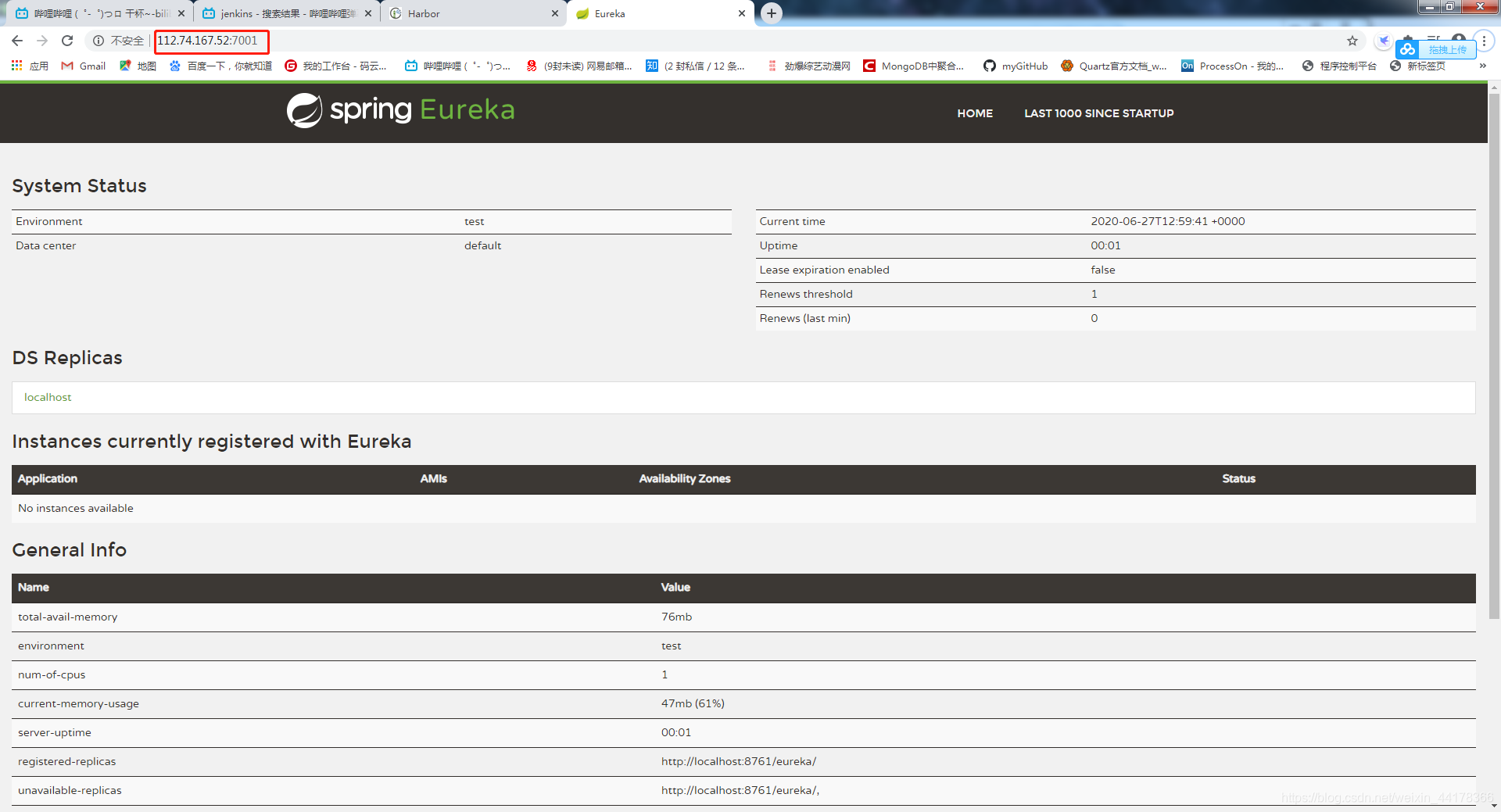The height and width of the screenshot is (812, 1501).
Task: Open the myGitHub bookmark
Action: 1016,66
